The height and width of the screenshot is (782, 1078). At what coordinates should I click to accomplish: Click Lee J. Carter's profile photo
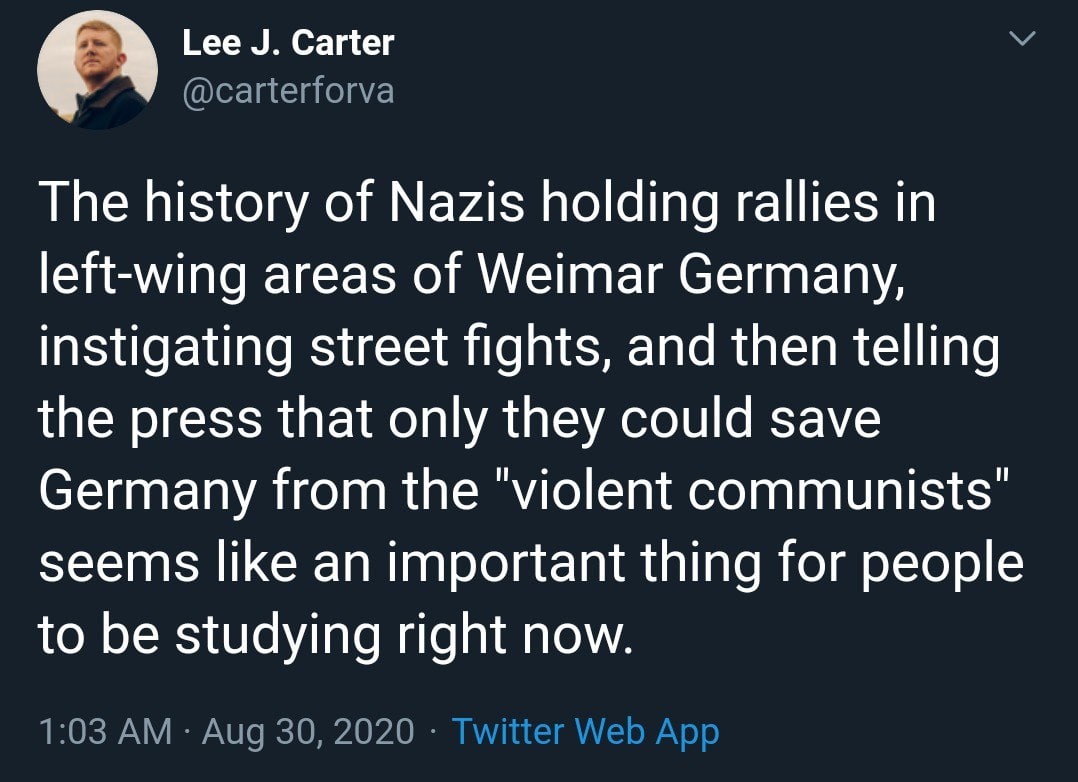tap(97, 70)
